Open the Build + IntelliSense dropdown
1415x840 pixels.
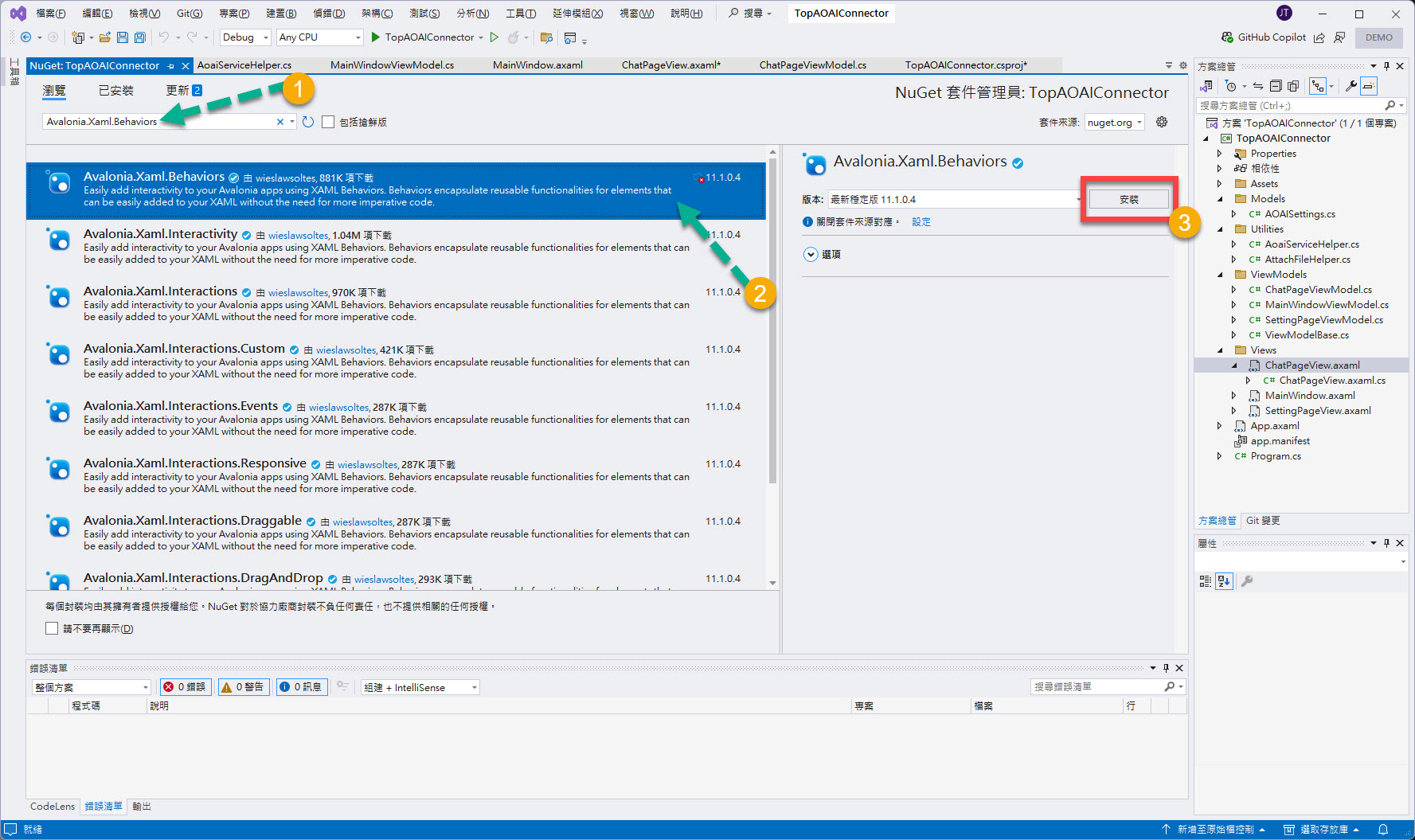pos(420,687)
